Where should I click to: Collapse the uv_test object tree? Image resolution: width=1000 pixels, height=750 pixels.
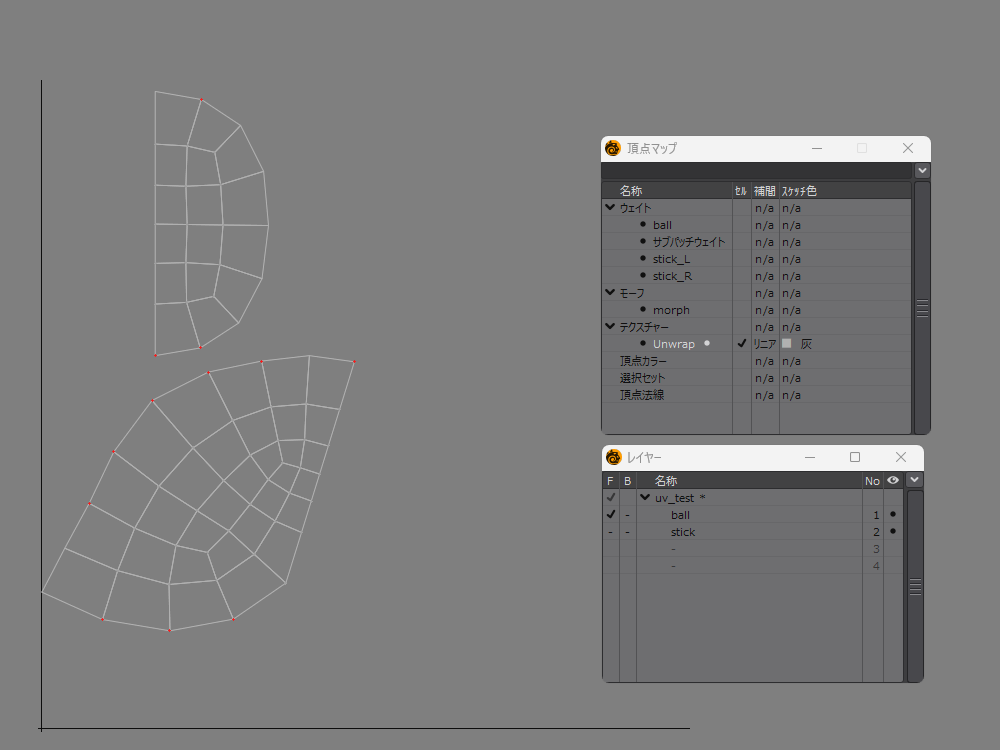(x=645, y=498)
